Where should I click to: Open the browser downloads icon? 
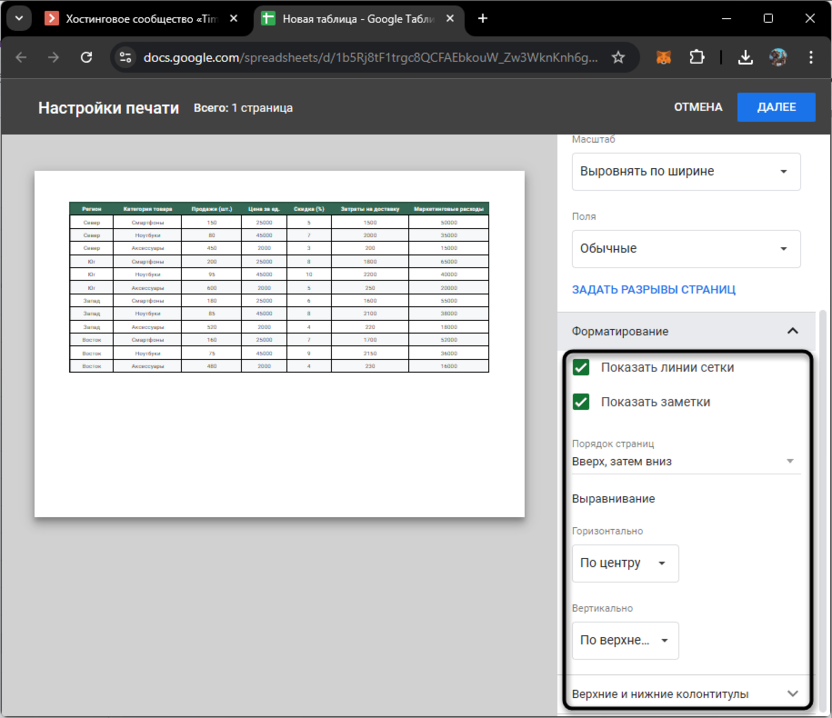pos(745,58)
